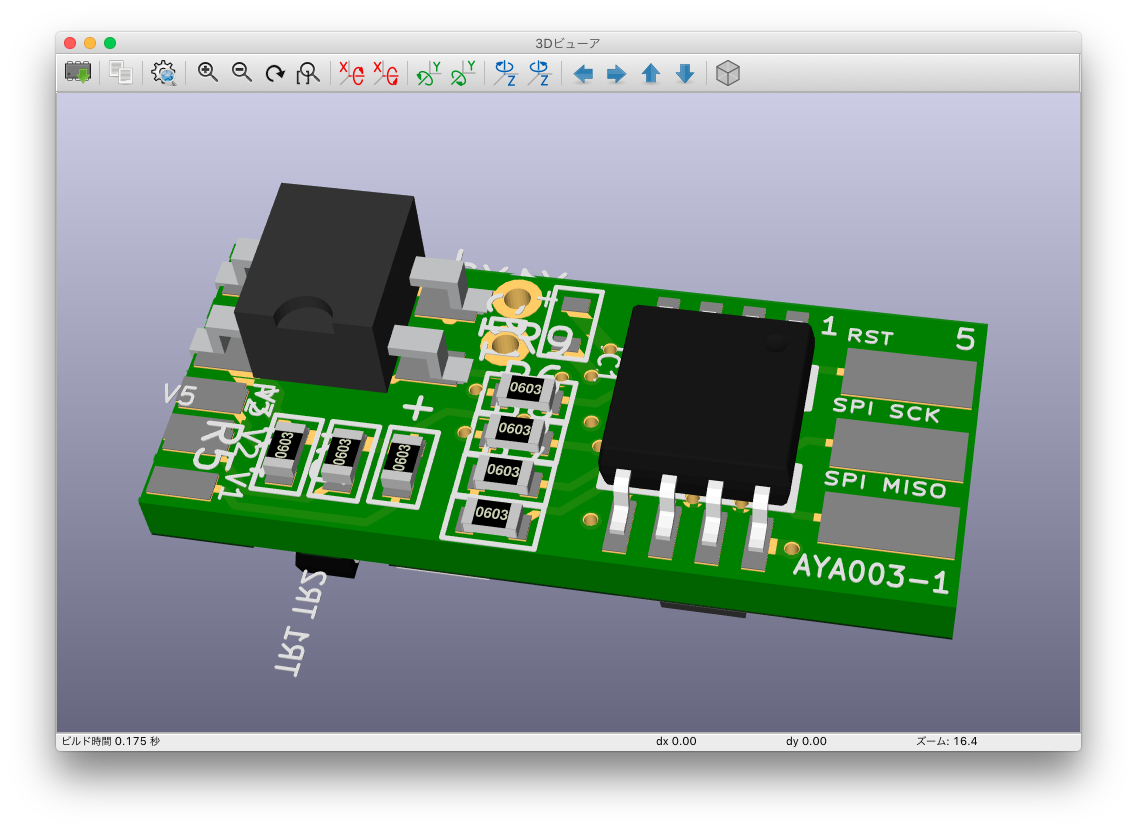Copy 3D image to clipboard
The height and width of the screenshot is (831, 1137).
coord(120,73)
